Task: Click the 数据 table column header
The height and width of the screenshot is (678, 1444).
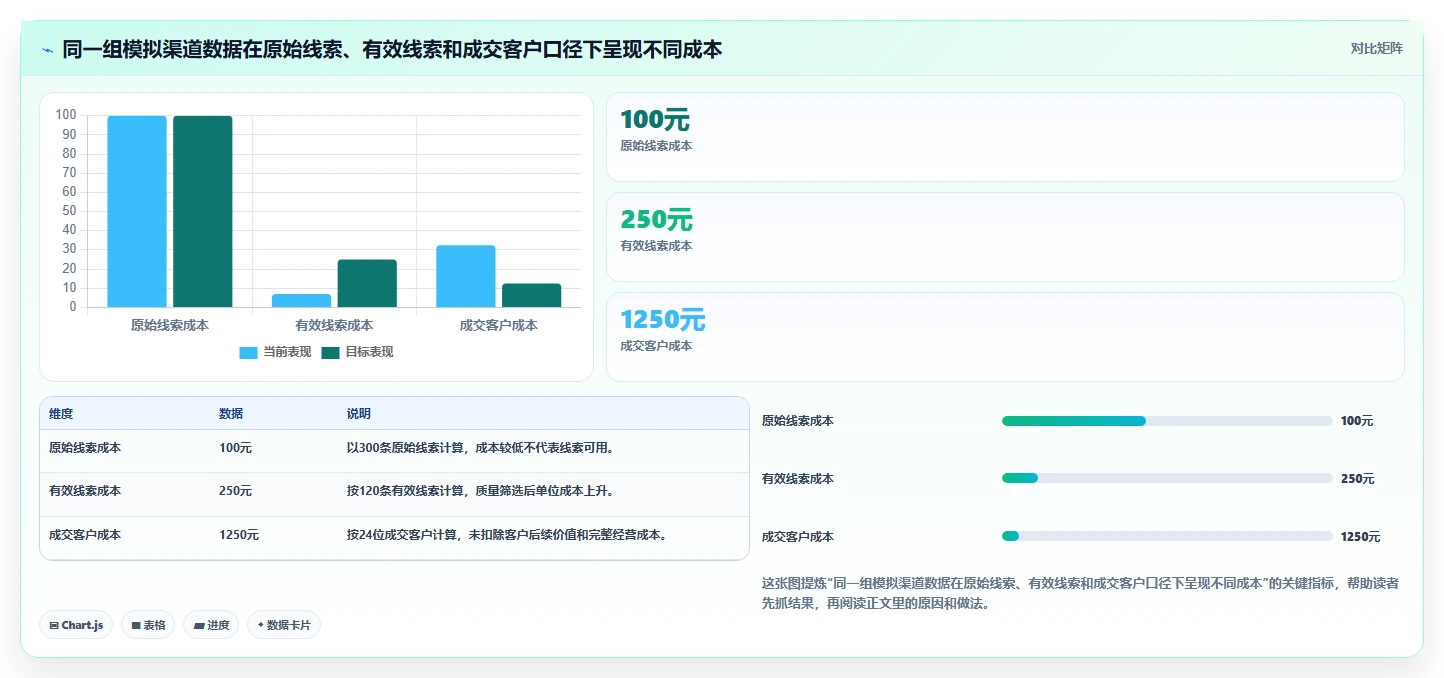Action: pyautogui.click(x=231, y=414)
